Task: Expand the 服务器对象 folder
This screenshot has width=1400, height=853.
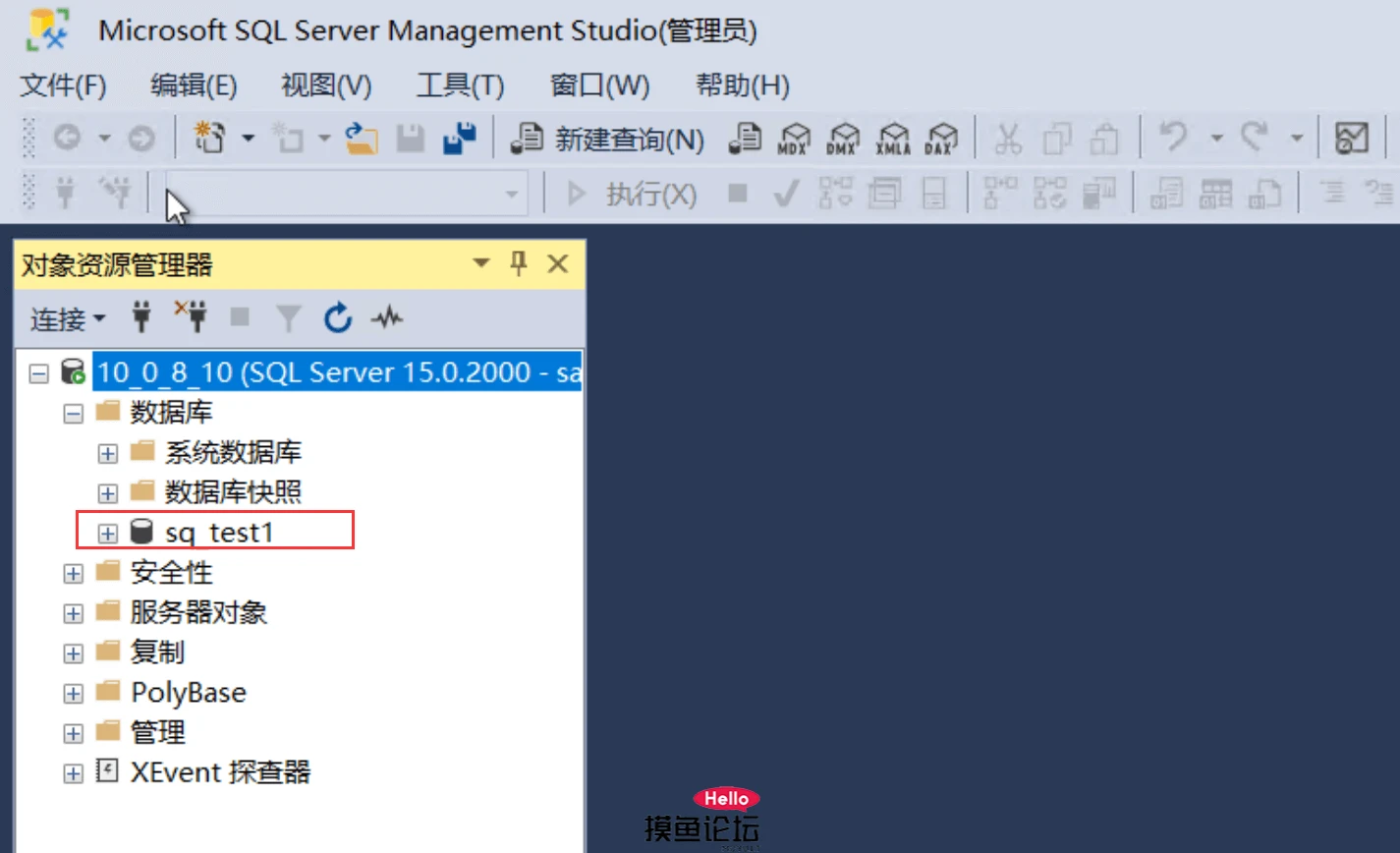Action: (74, 613)
